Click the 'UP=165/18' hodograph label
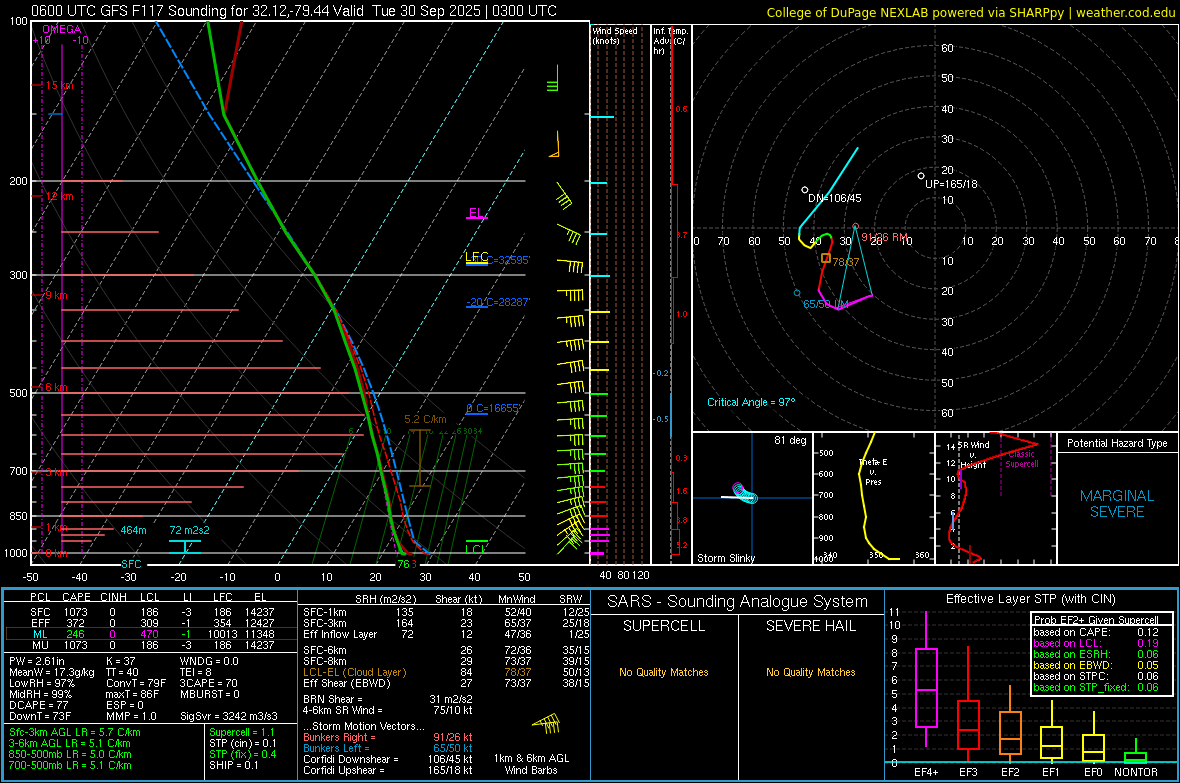The height and width of the screenshot is (783, 1180). [951, 184]
